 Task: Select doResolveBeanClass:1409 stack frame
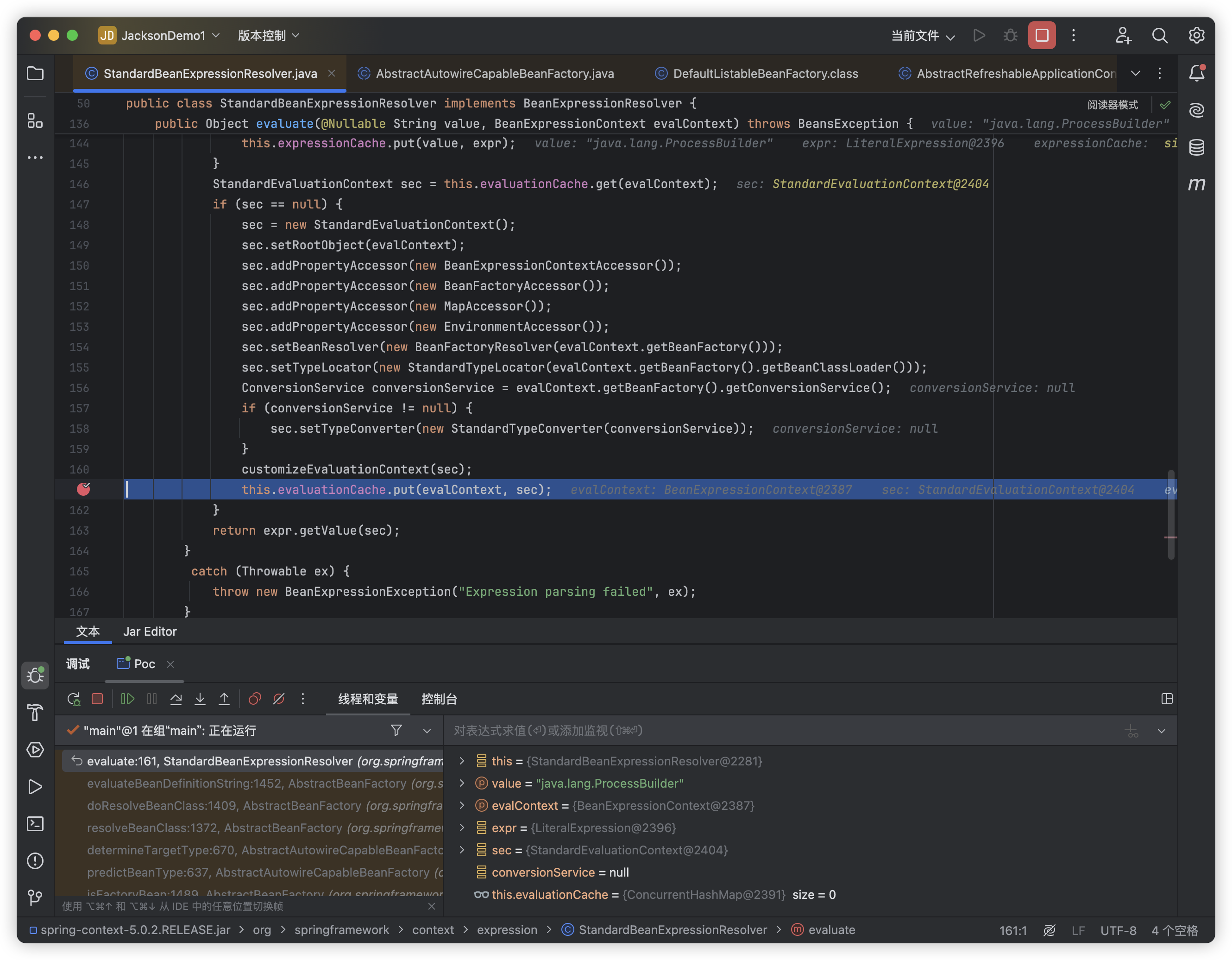[x=253, y=805]
